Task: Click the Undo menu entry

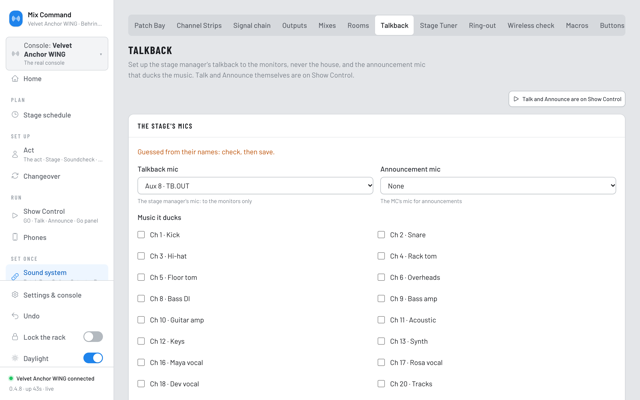Action: [x=57, y=316]
